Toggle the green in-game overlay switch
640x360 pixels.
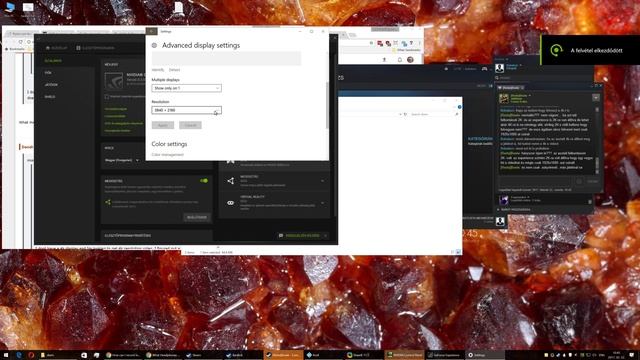point(204,181)
